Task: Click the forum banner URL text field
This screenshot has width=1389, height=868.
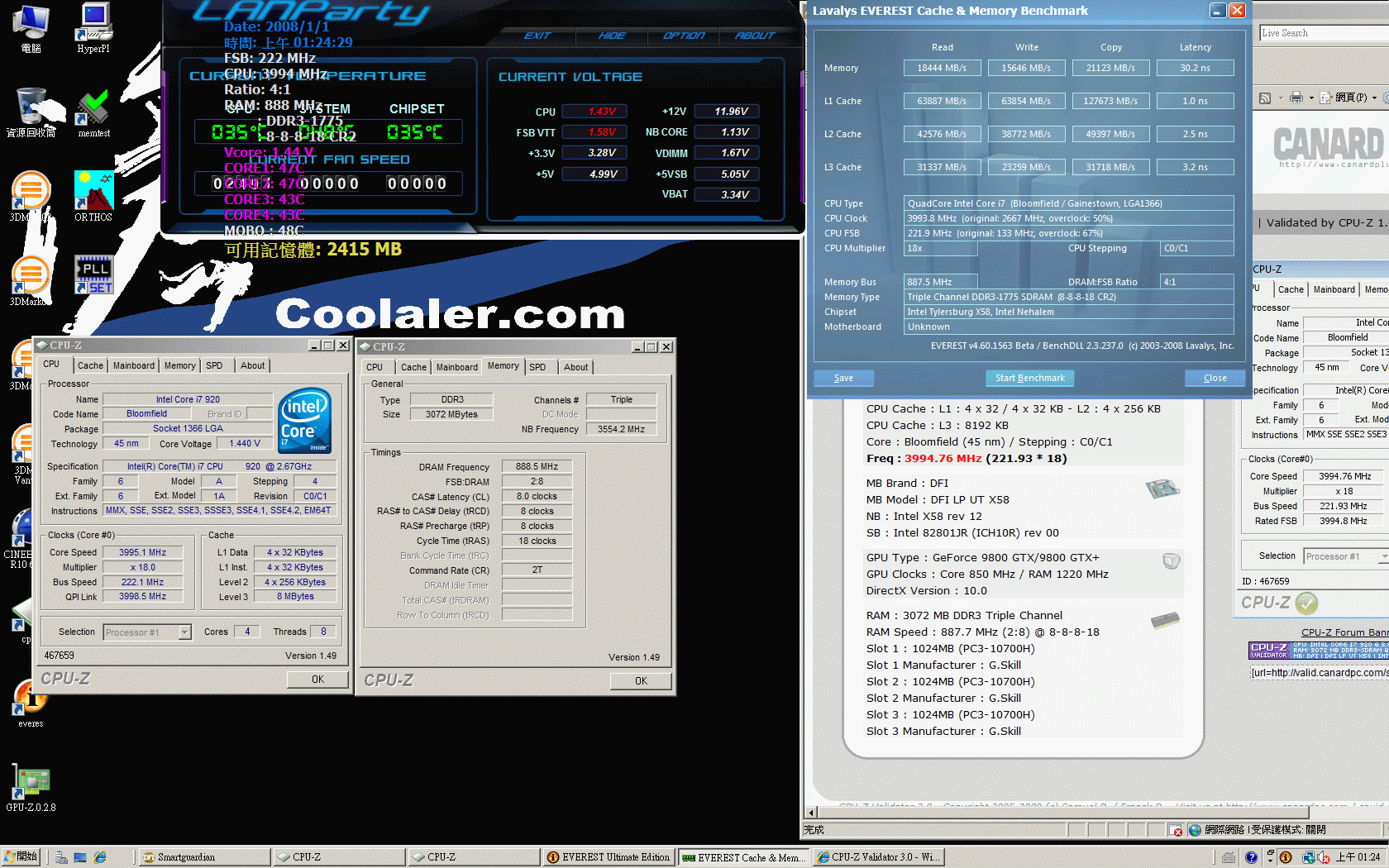Action: coord(1320,672)
